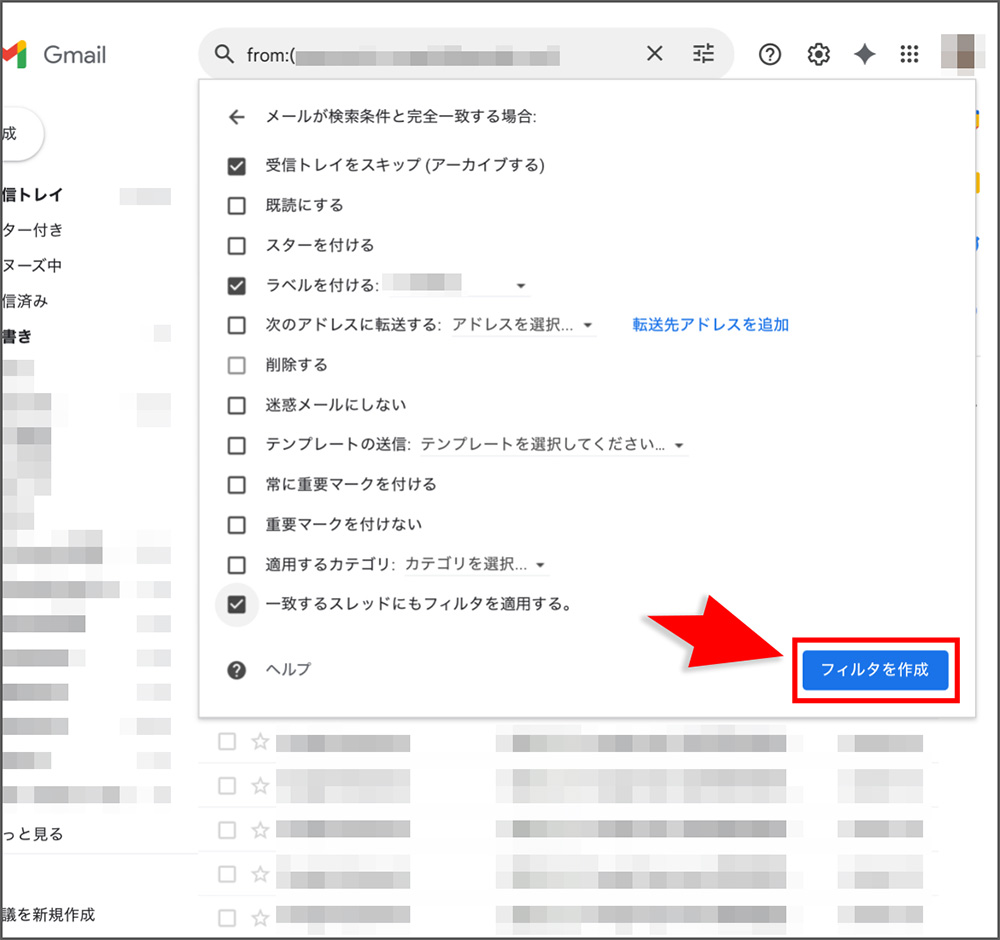This screenshot has width=1000, height=940.
Task: Open テンプレートを選択してください dropdown
Action: click(553, 444)
